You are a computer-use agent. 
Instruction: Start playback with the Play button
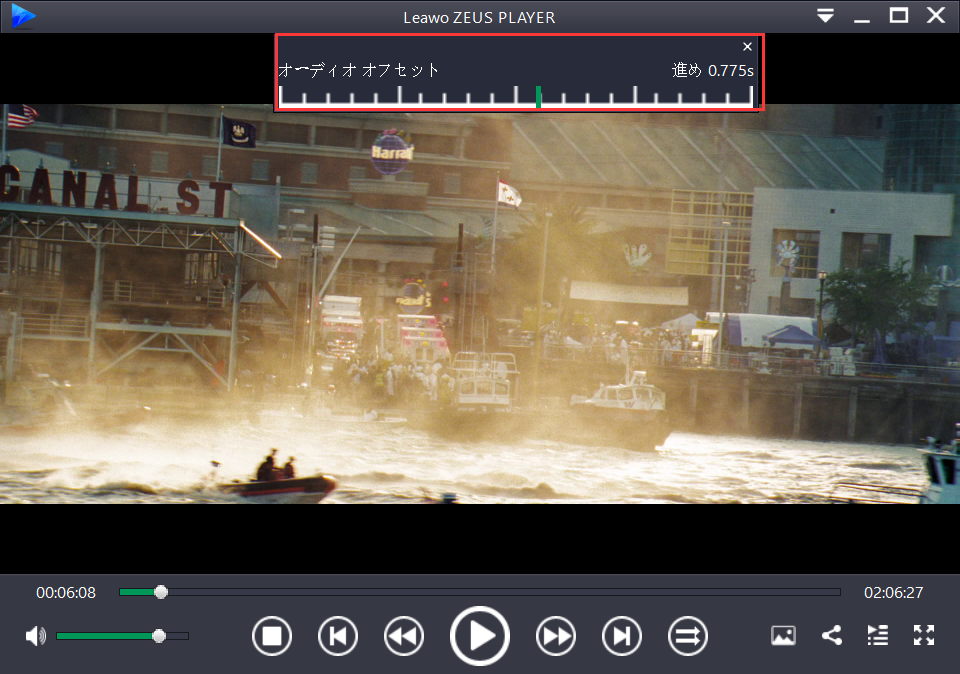(x=480, y=636)
